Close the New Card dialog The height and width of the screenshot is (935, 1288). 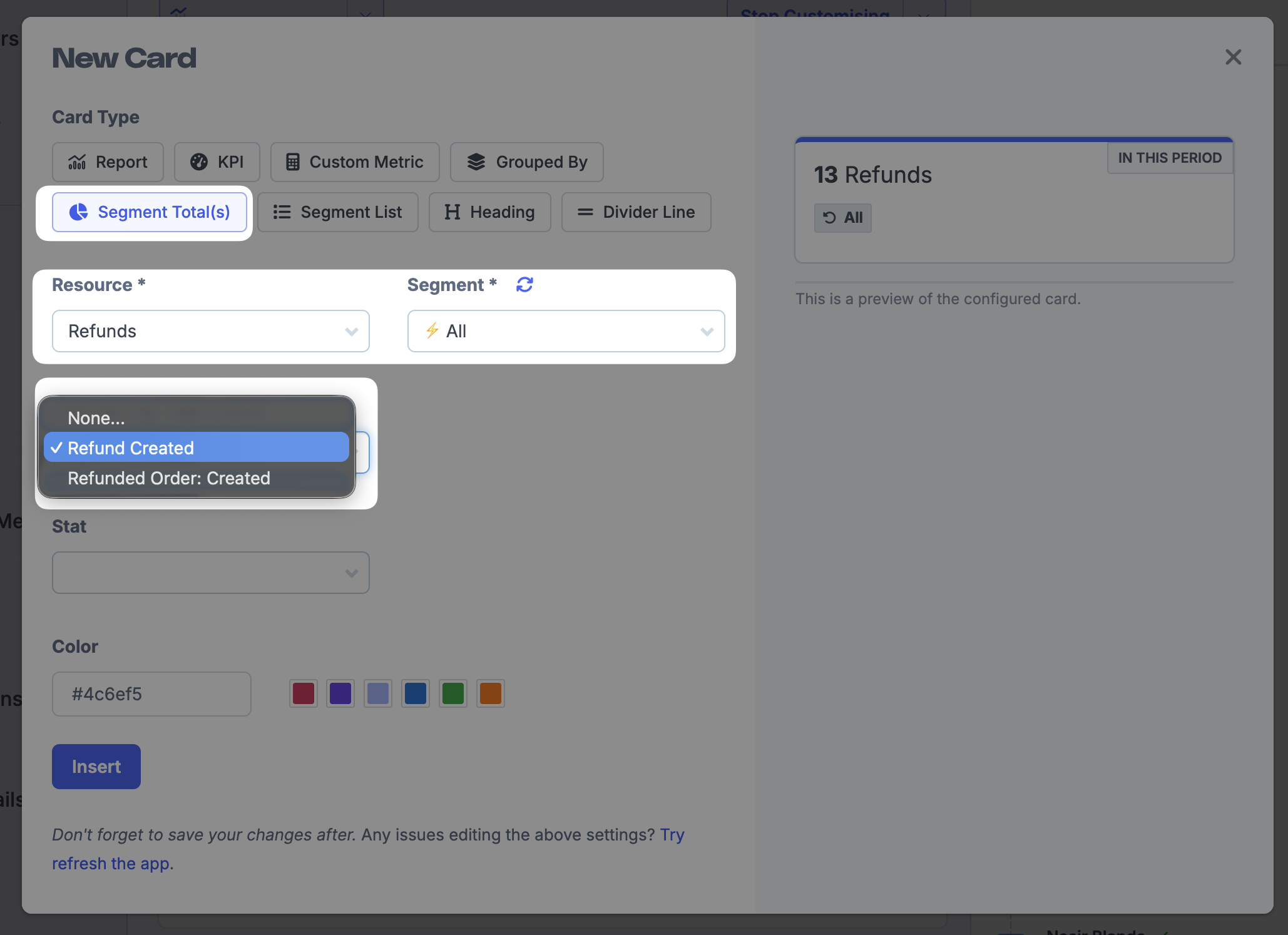(1233, 58)
